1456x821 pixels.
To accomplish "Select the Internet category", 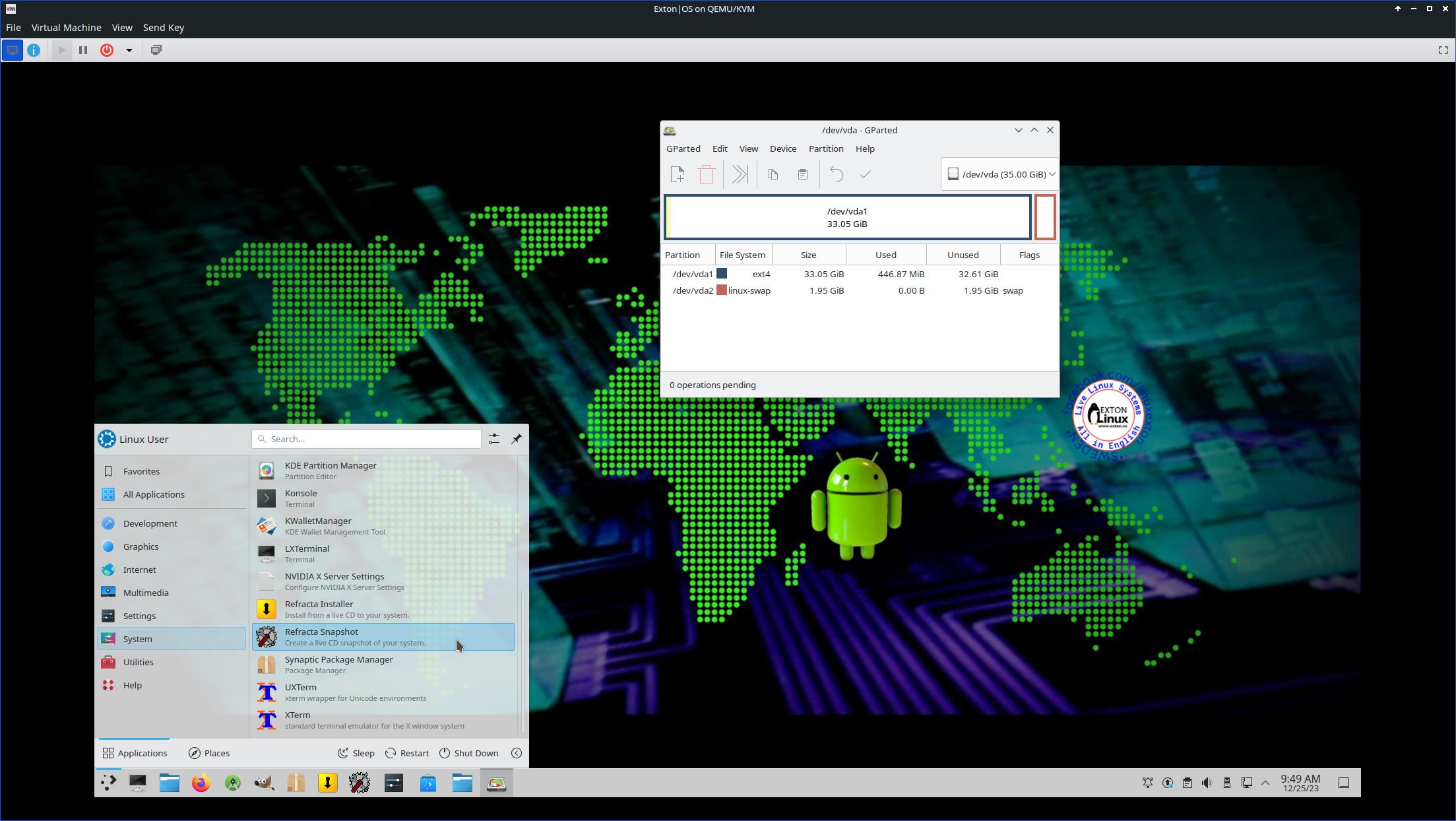I will tap(172, 570).
